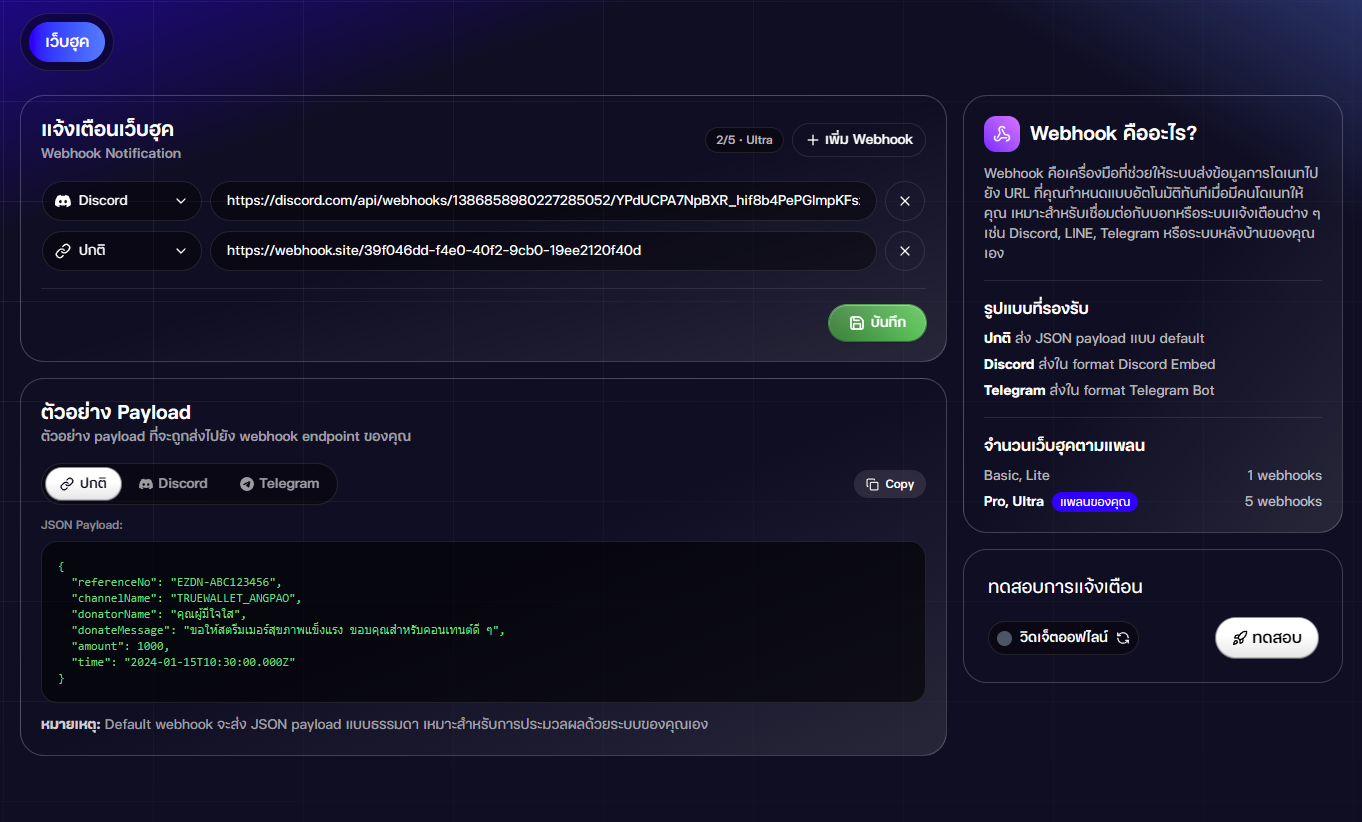This screenshot has width=1362, height=822.
Task: Click the เว็บฮุค pill at top left
Action: pos(67,42)
